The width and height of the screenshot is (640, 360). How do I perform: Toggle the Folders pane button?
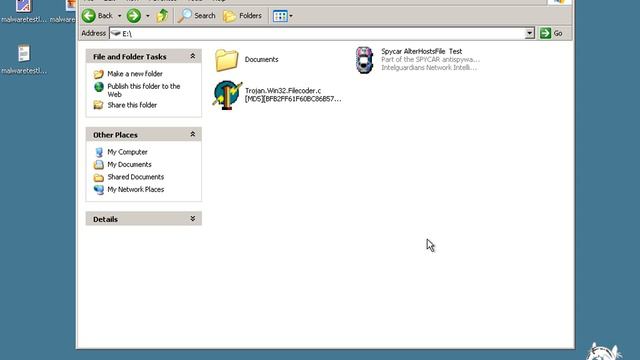point(242,16)
